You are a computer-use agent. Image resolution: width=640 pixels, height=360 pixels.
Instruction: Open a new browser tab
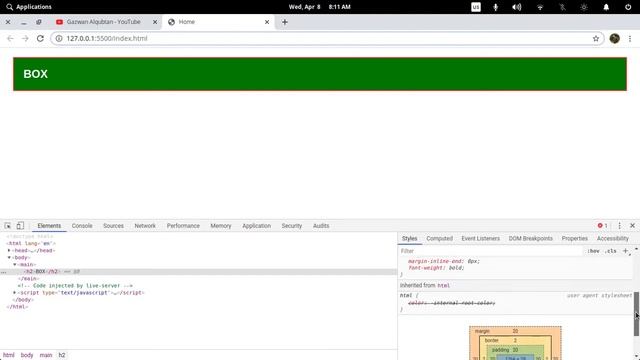point(284,22)
